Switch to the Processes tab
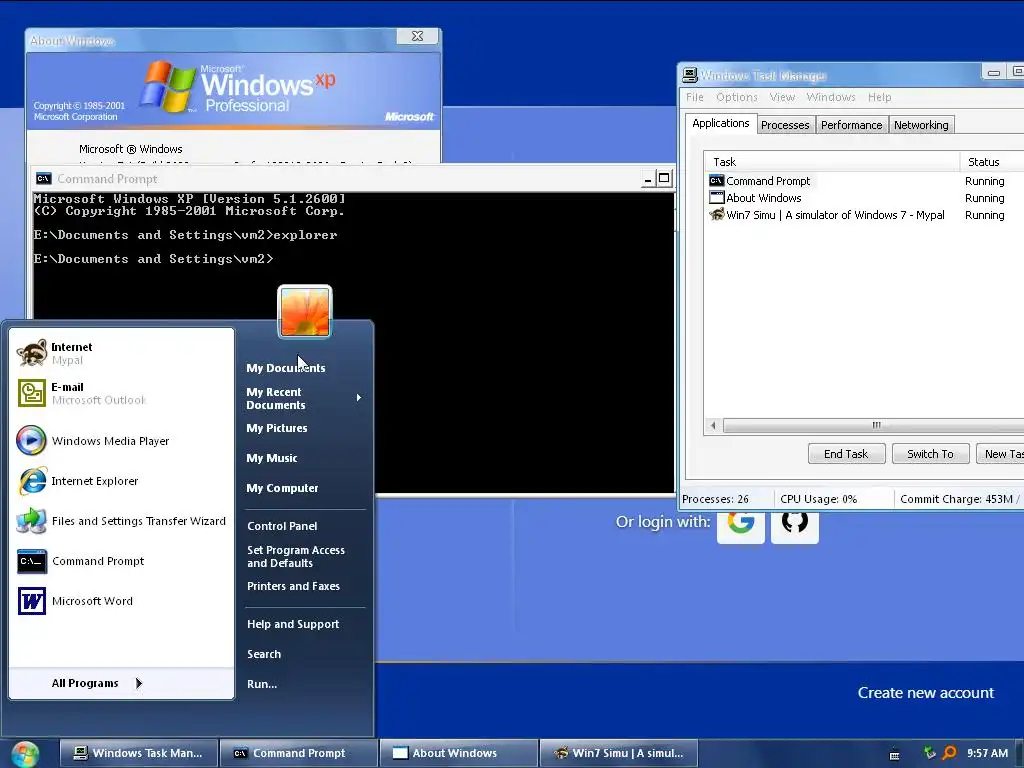The width and height of the screenshot is (1024, 768). coord(785,125)
